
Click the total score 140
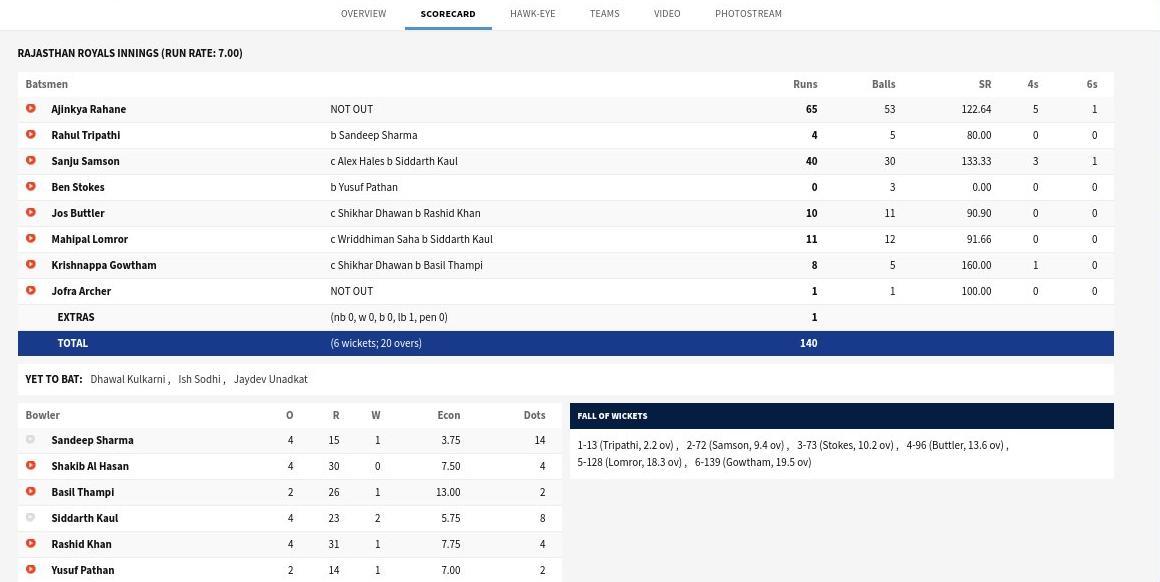point(809,343)
